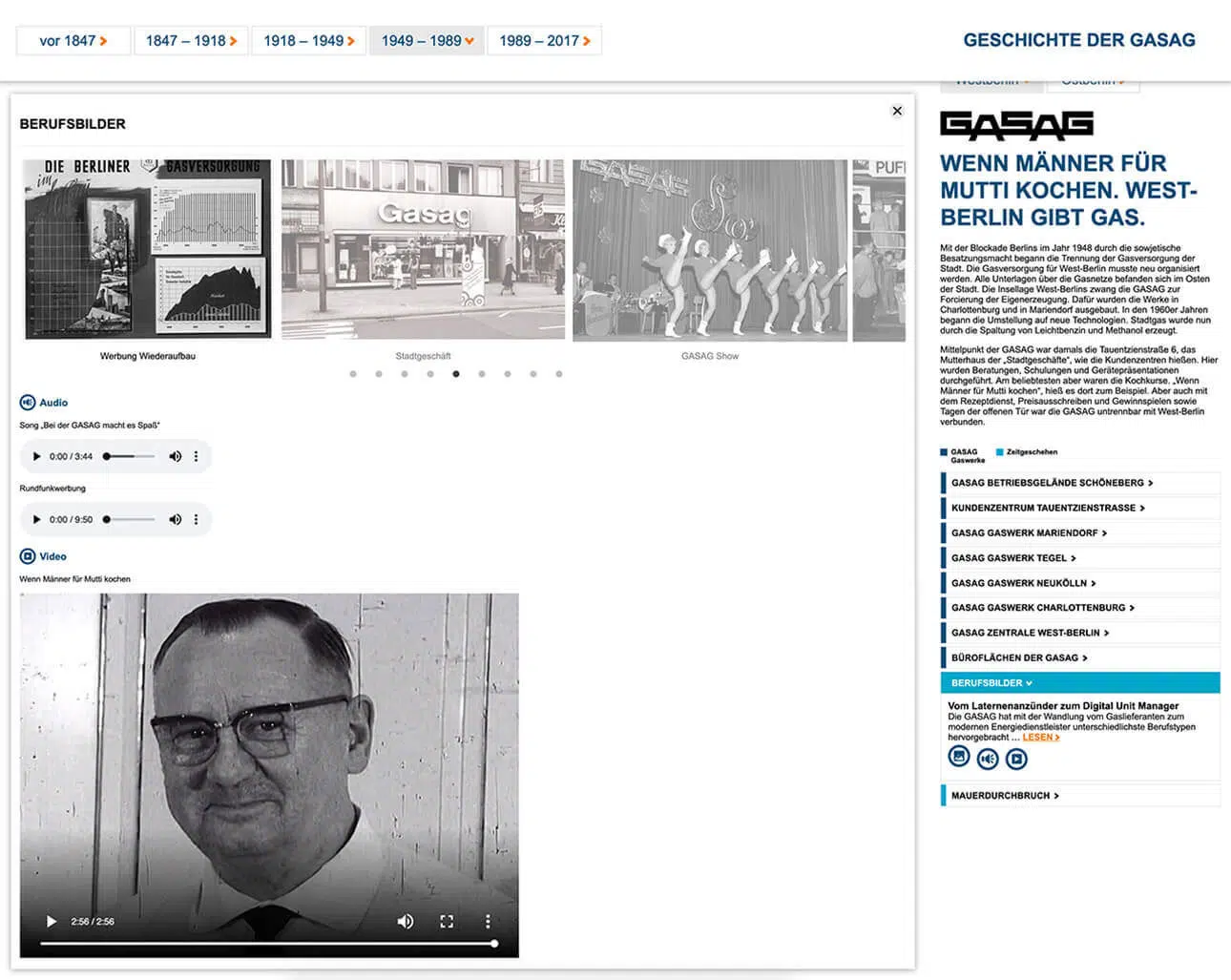The height and width of the screenshot is (980, 1231).
Task: Select the sixth carousel dot
Action: tap(482, 374)
